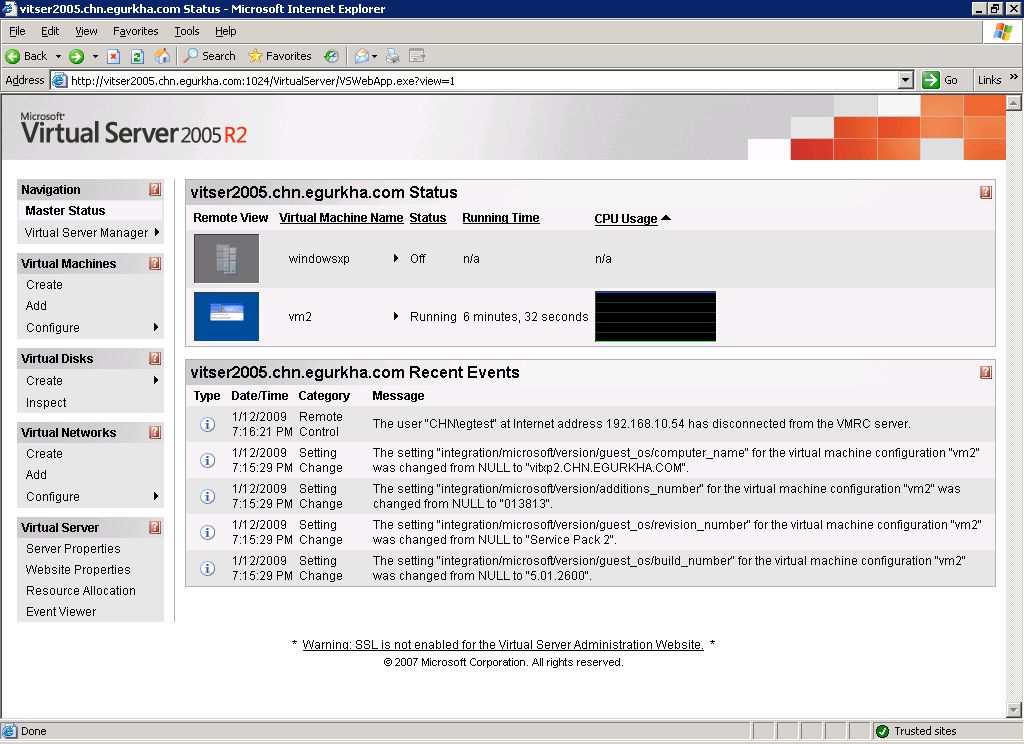Click the help icon in Virtual Disks header
1024x744 pixels.
pyautogui.click(x=155, y=358)
